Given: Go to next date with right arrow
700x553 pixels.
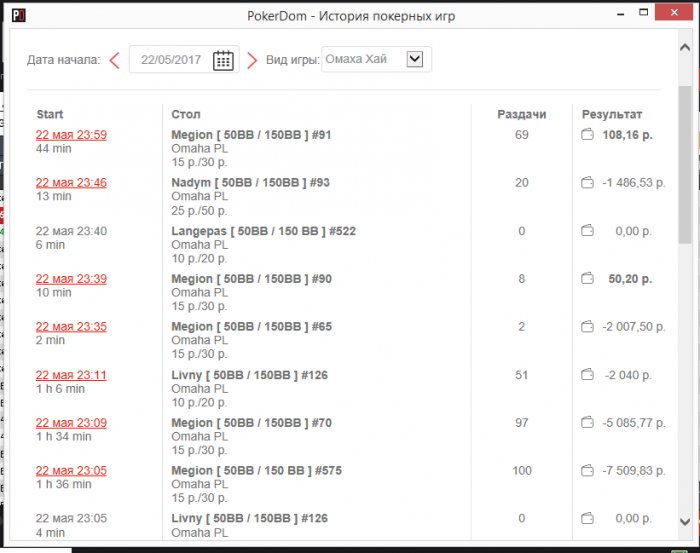Looking at the screenshot, I should click(x=252, y=60).
